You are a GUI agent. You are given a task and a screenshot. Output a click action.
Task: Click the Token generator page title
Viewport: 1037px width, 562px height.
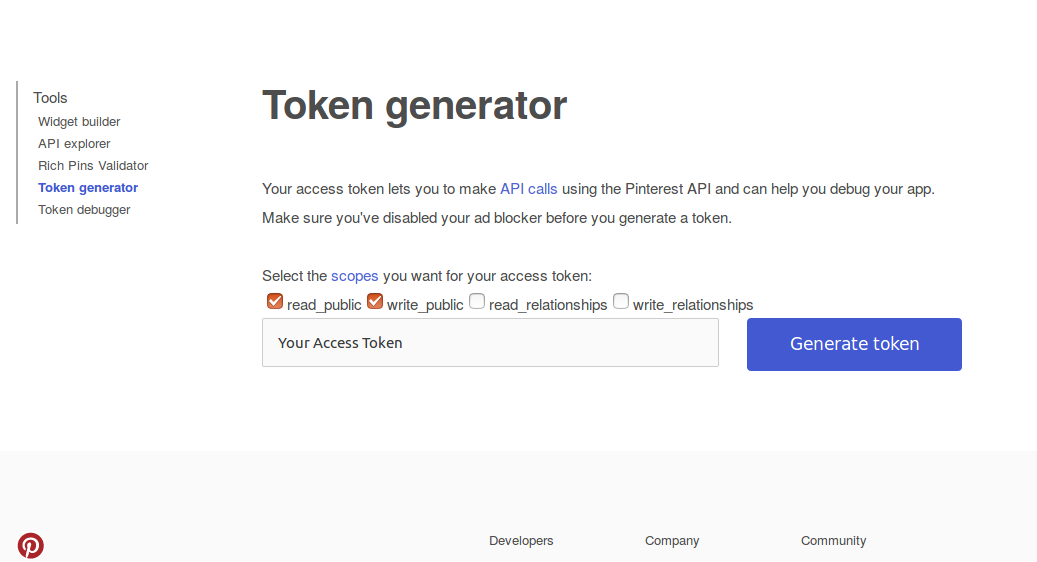point(415,105)
